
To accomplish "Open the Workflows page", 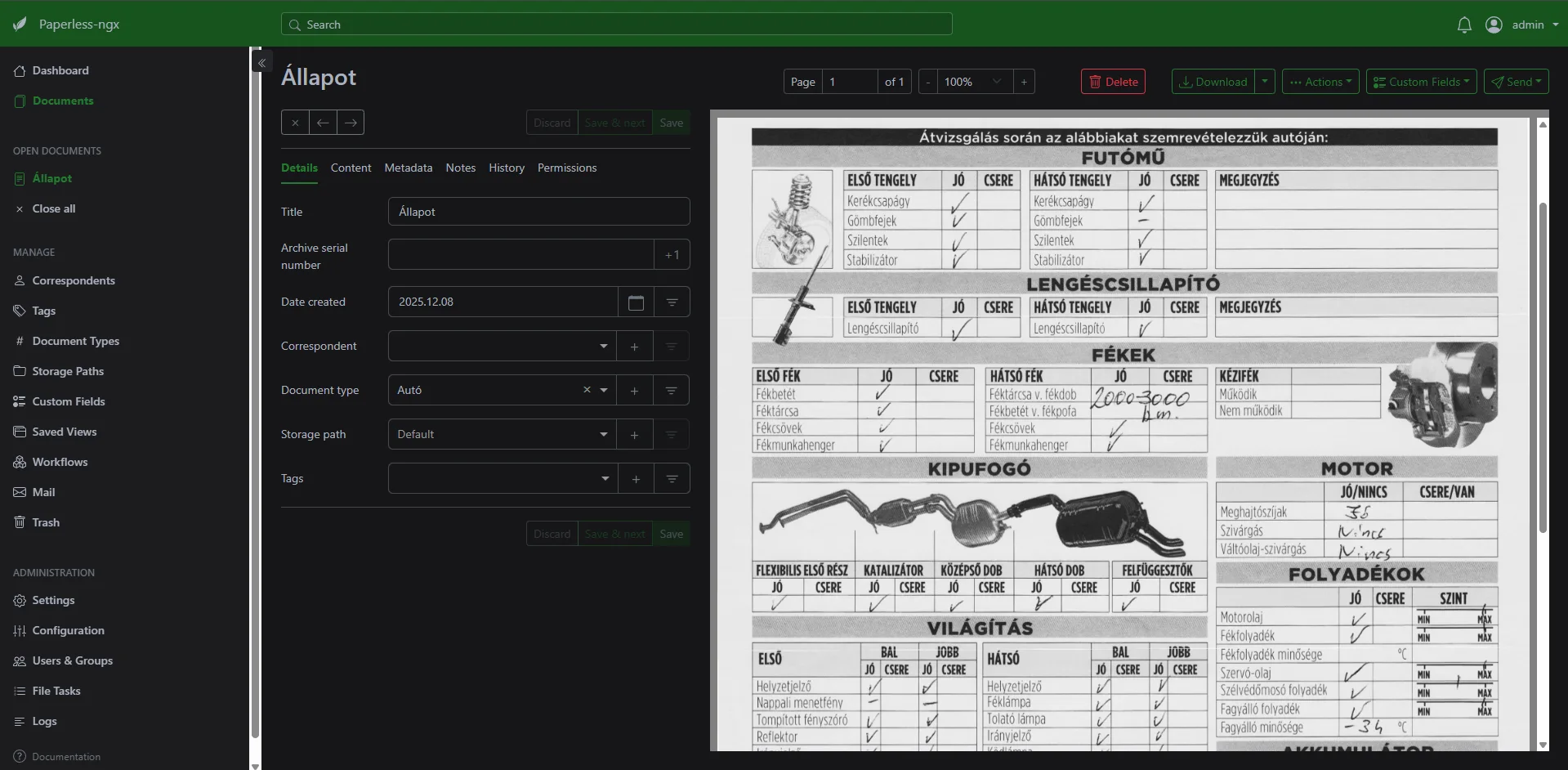I will coord(60,462).
